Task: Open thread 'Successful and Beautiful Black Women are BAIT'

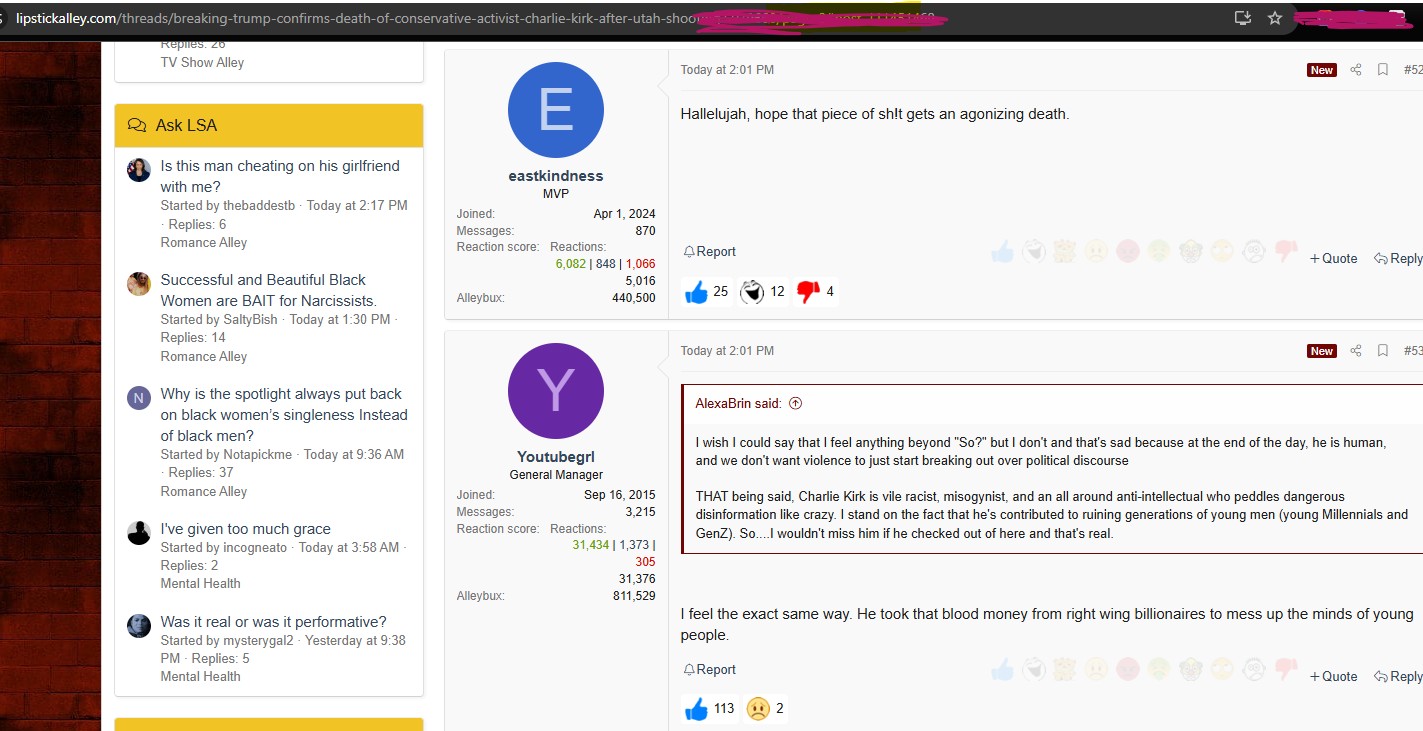Action: click(268, 290)
